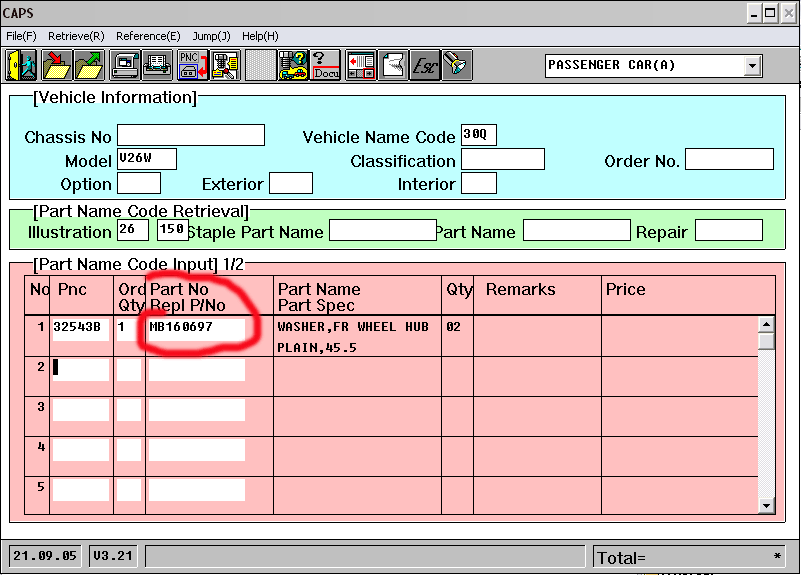Click the Staple Part Name field

click(382, 231)
